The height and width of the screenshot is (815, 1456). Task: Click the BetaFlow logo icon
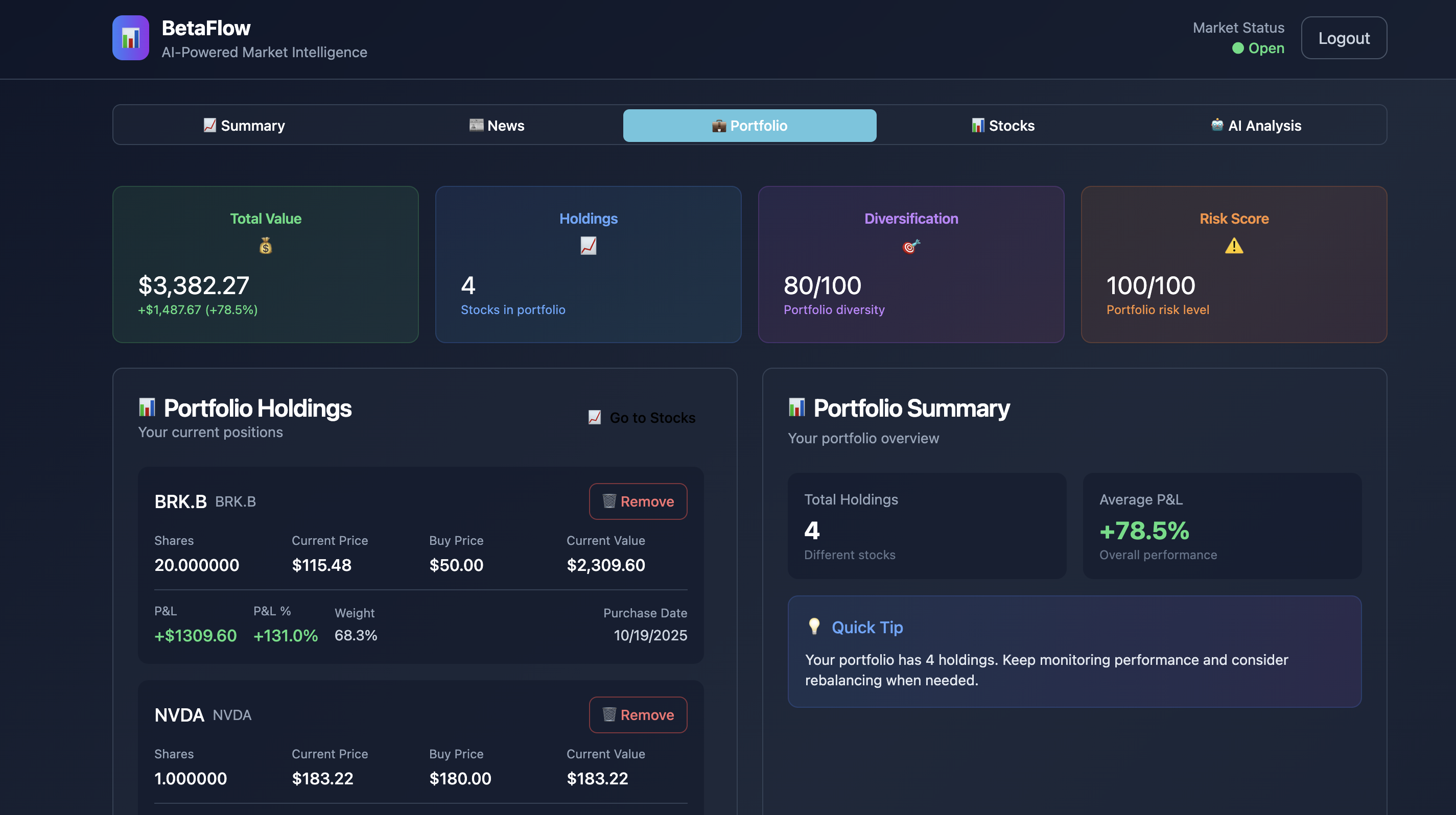131,38
